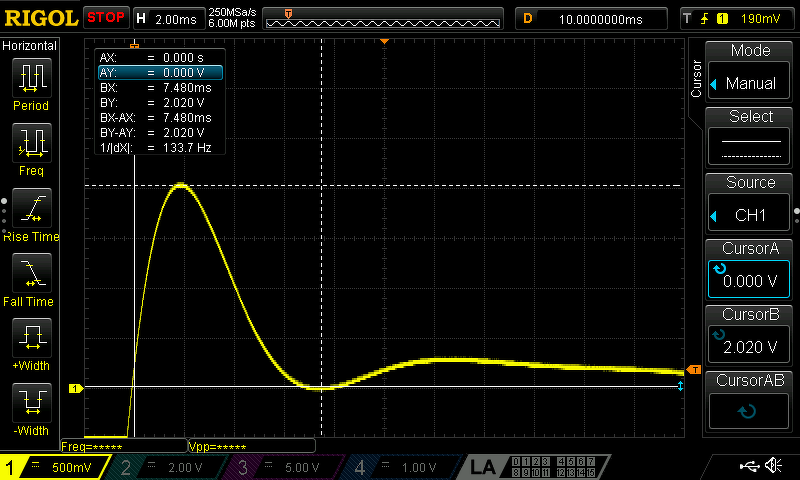
Task: Toggle channel 2 2.00 V tab
Action: 168,467
